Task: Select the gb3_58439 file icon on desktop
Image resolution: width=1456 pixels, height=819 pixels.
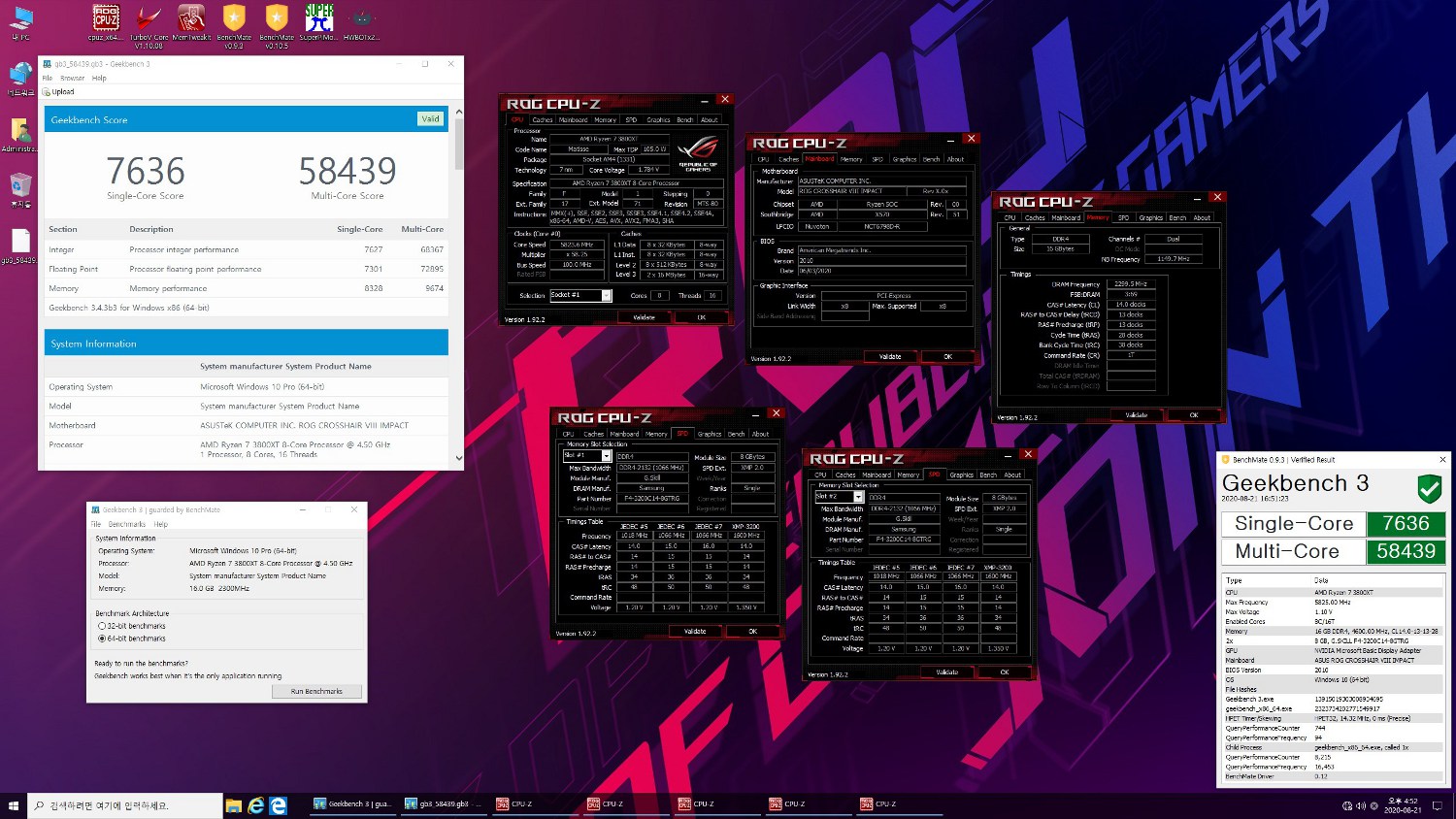Action: [x=21, y=246]
